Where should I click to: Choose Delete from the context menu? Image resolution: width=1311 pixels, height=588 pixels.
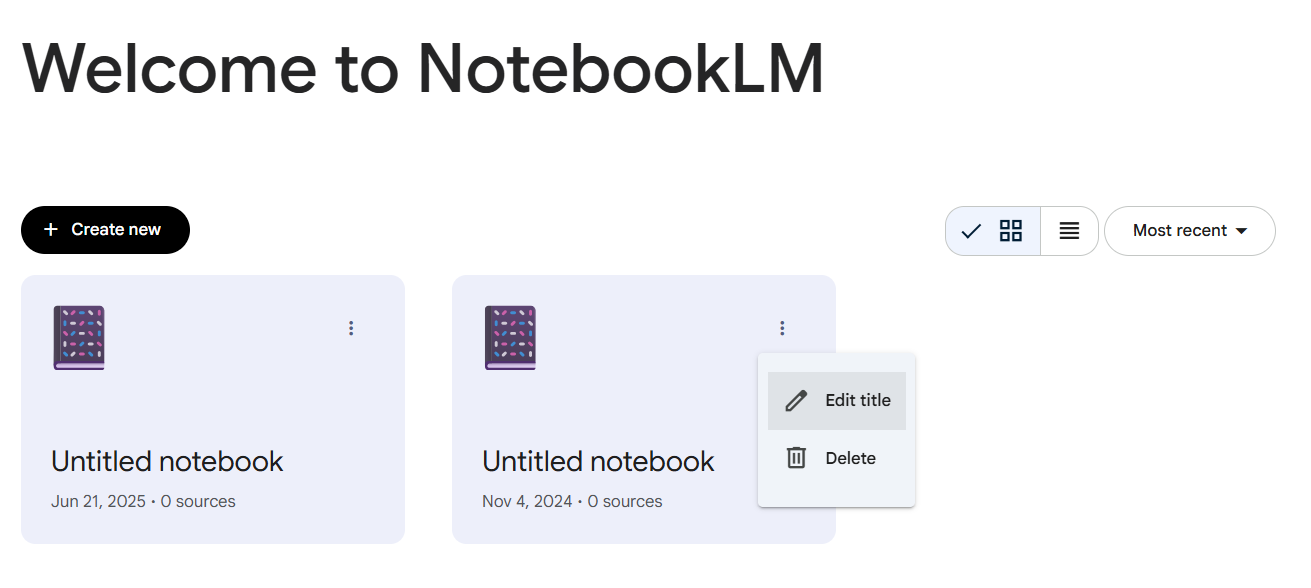pyautogui.click(x=850, y=458)
